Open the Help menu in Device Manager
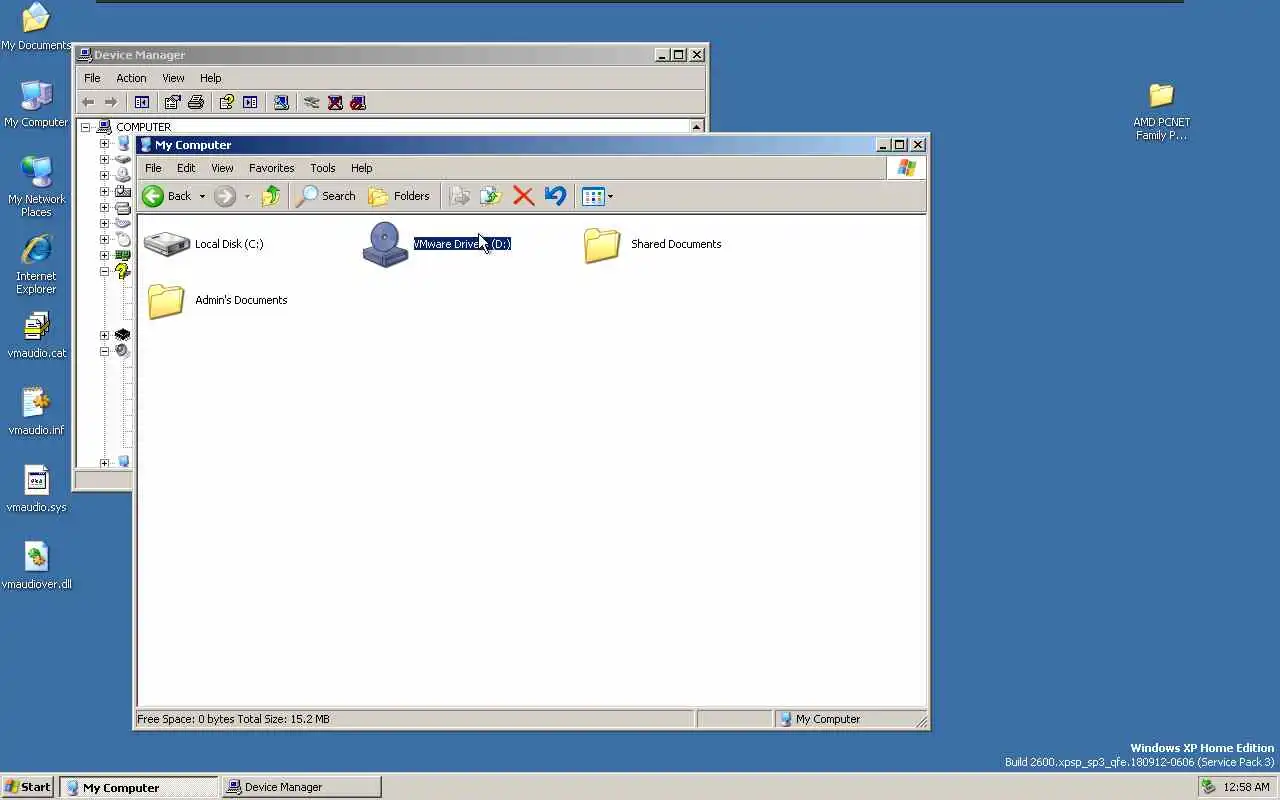 point(210,78)
